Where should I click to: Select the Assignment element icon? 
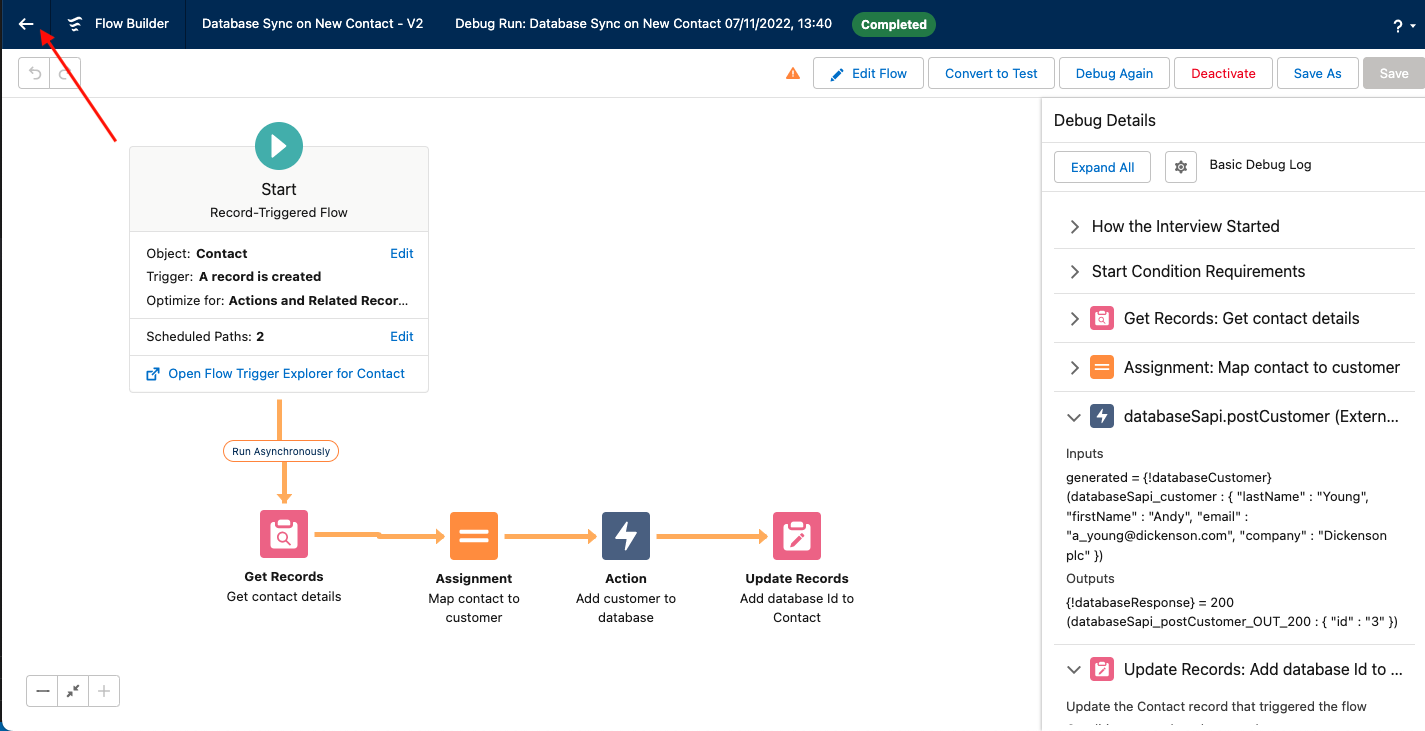pyautogui.click(x=474, y=536)
